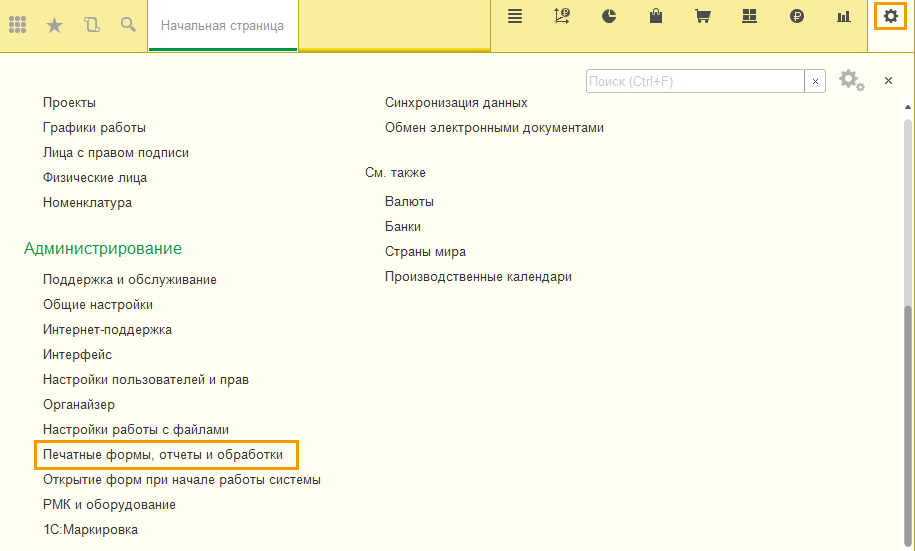Open Открытие форм при начале работы системы
915x551 pixels.
point(181,480)
